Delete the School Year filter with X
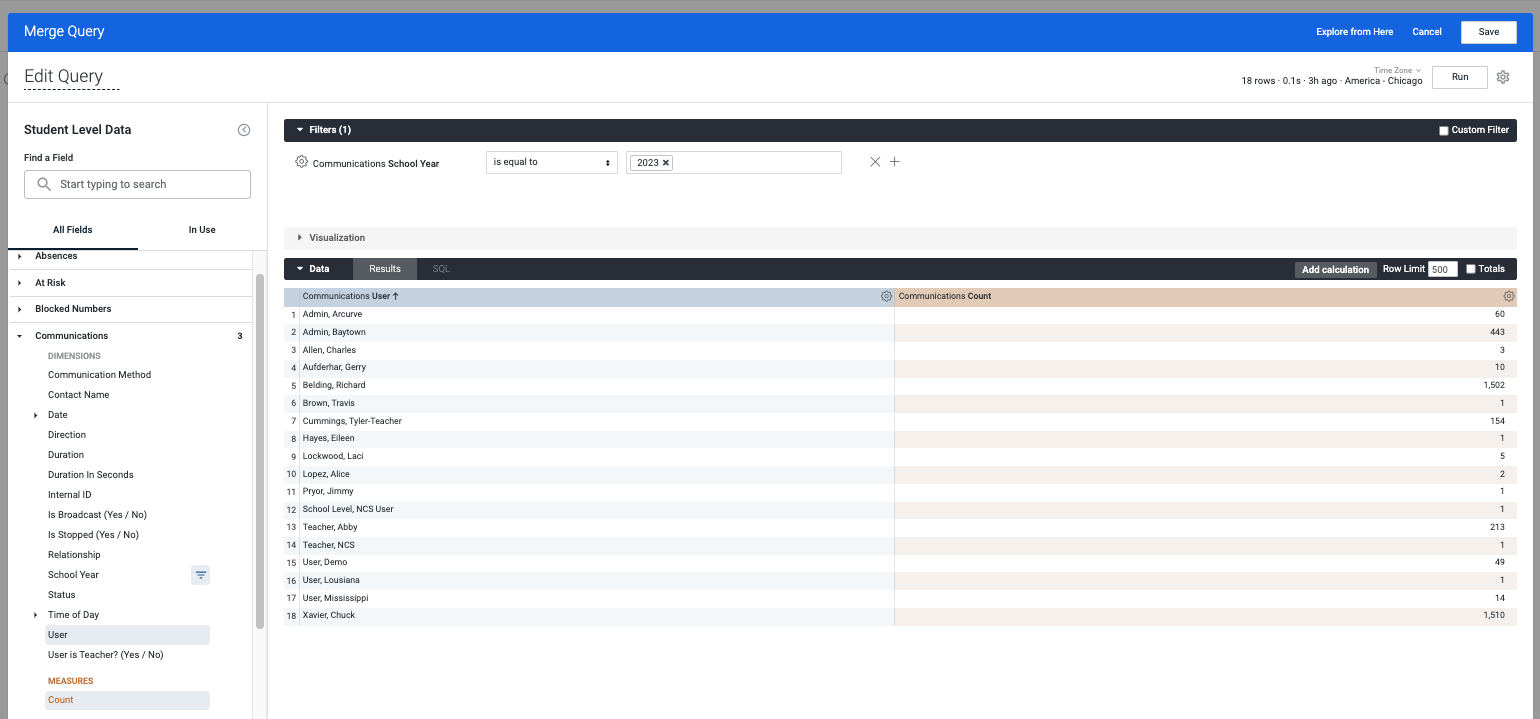The image size is (1540, 719). pyautogui.click(x=875, y=162)
